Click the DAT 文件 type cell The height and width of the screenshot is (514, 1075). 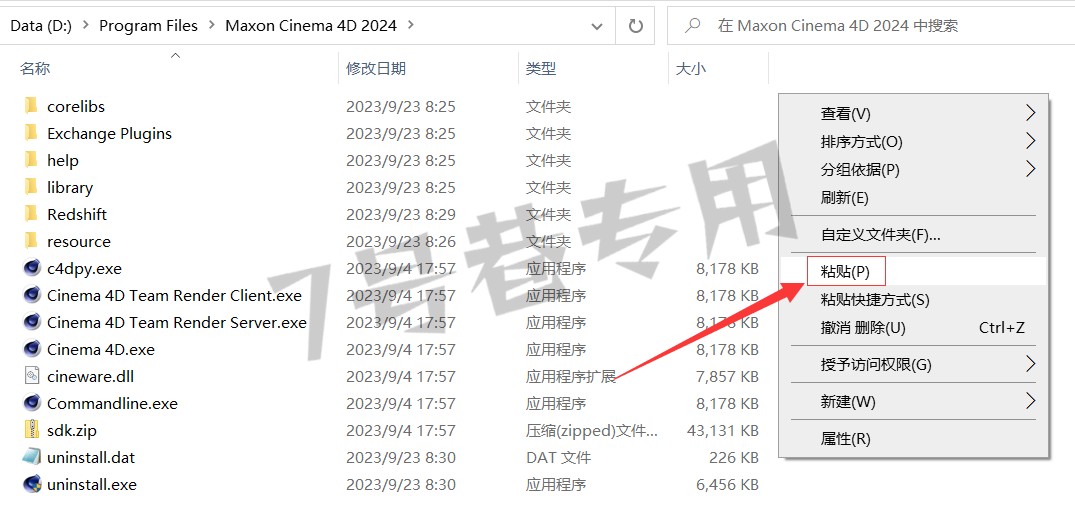558,457
